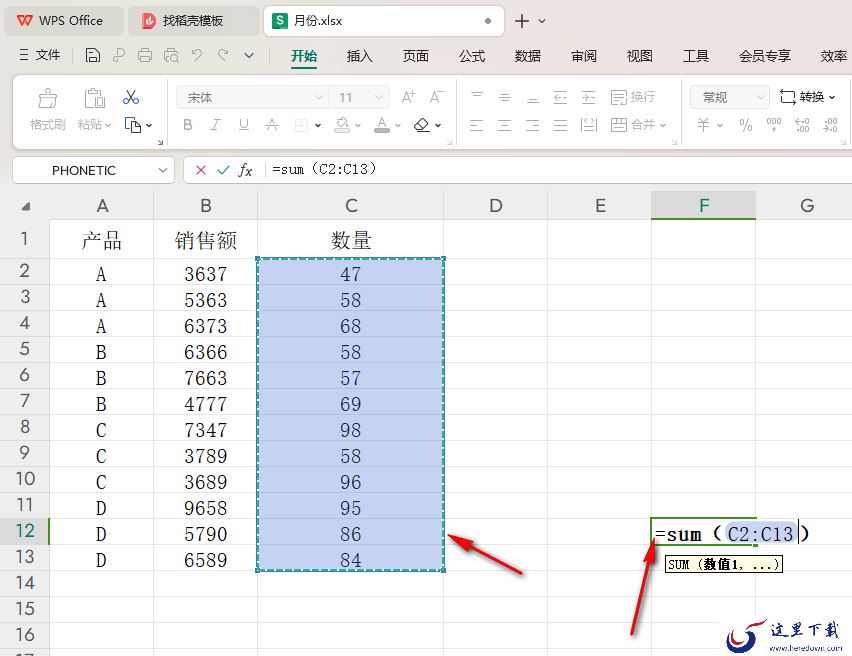This screenshot has height=656, width=852.
Task: Click Increase Decimal icon
Action: [802, 125]
